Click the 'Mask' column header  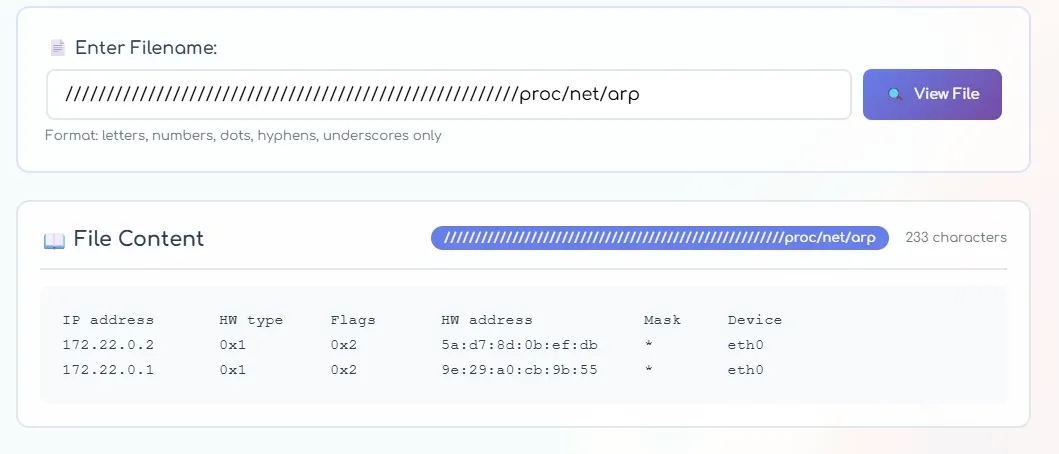(663, 320)
